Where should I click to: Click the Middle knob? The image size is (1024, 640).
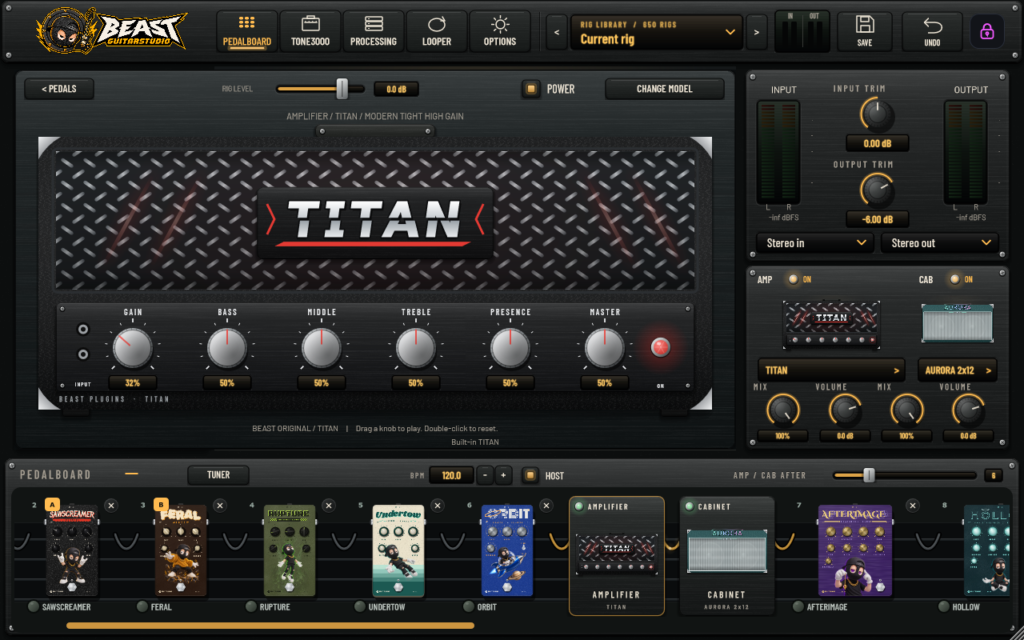click(x=321, y=347)
